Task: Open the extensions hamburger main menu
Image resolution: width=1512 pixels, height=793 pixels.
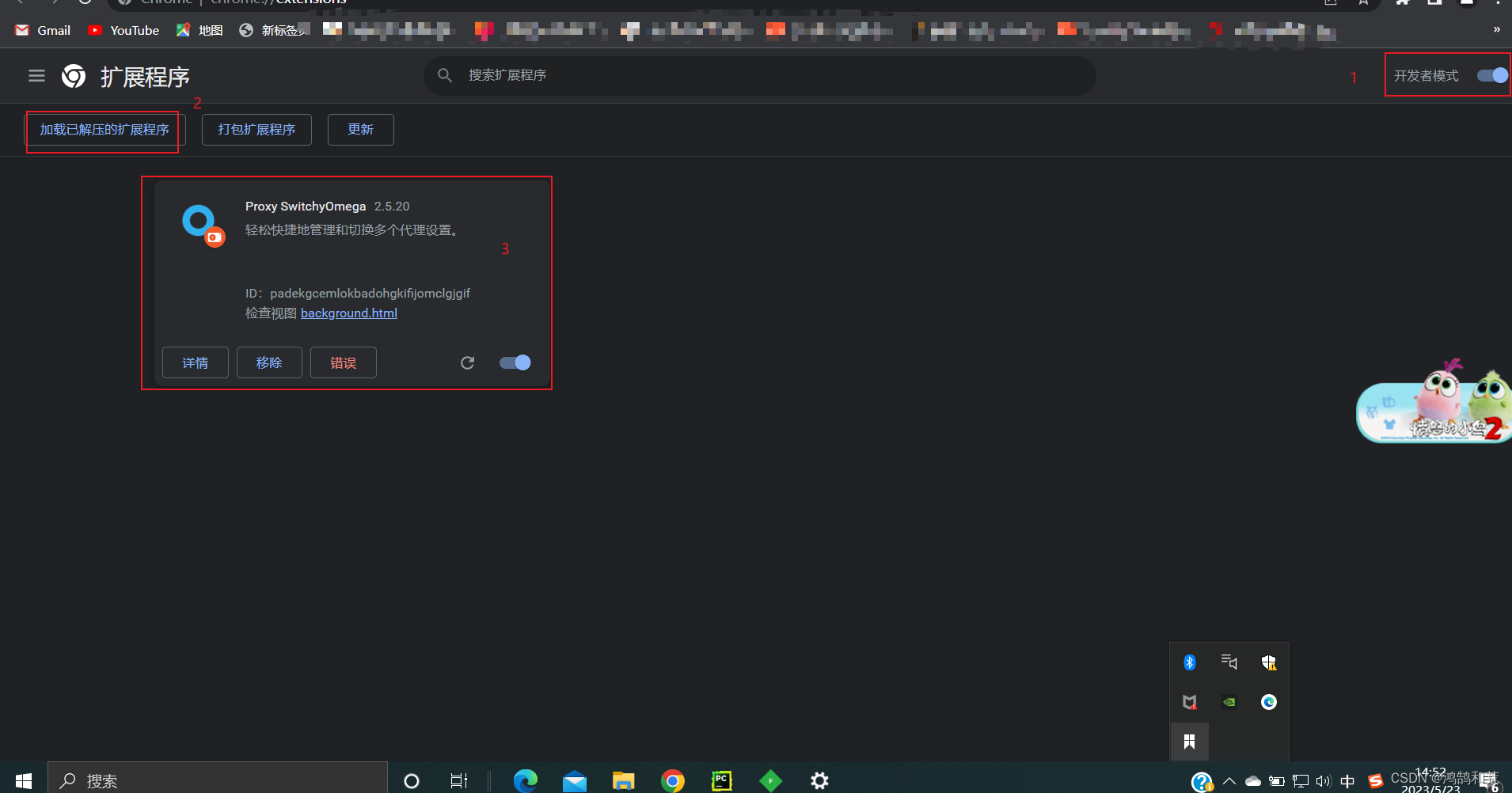Action: (36, 76)
